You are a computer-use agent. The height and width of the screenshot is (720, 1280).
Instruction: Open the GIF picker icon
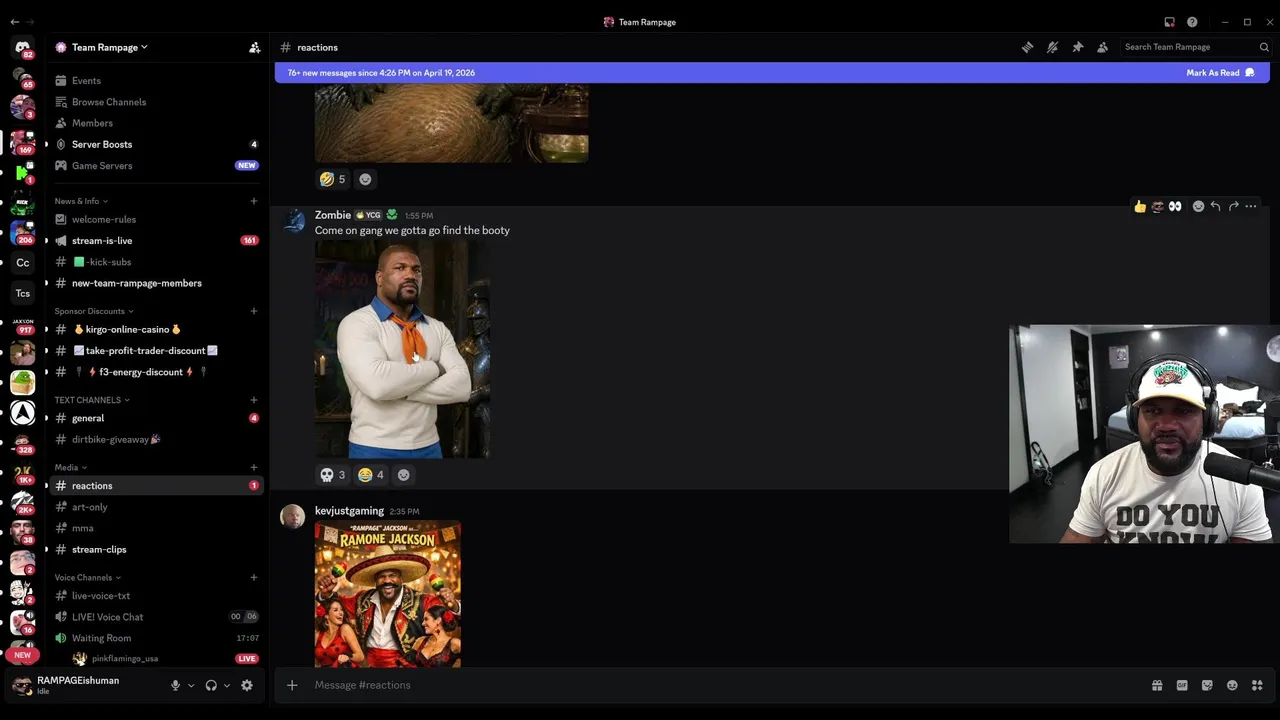(x=1182, y=685)
